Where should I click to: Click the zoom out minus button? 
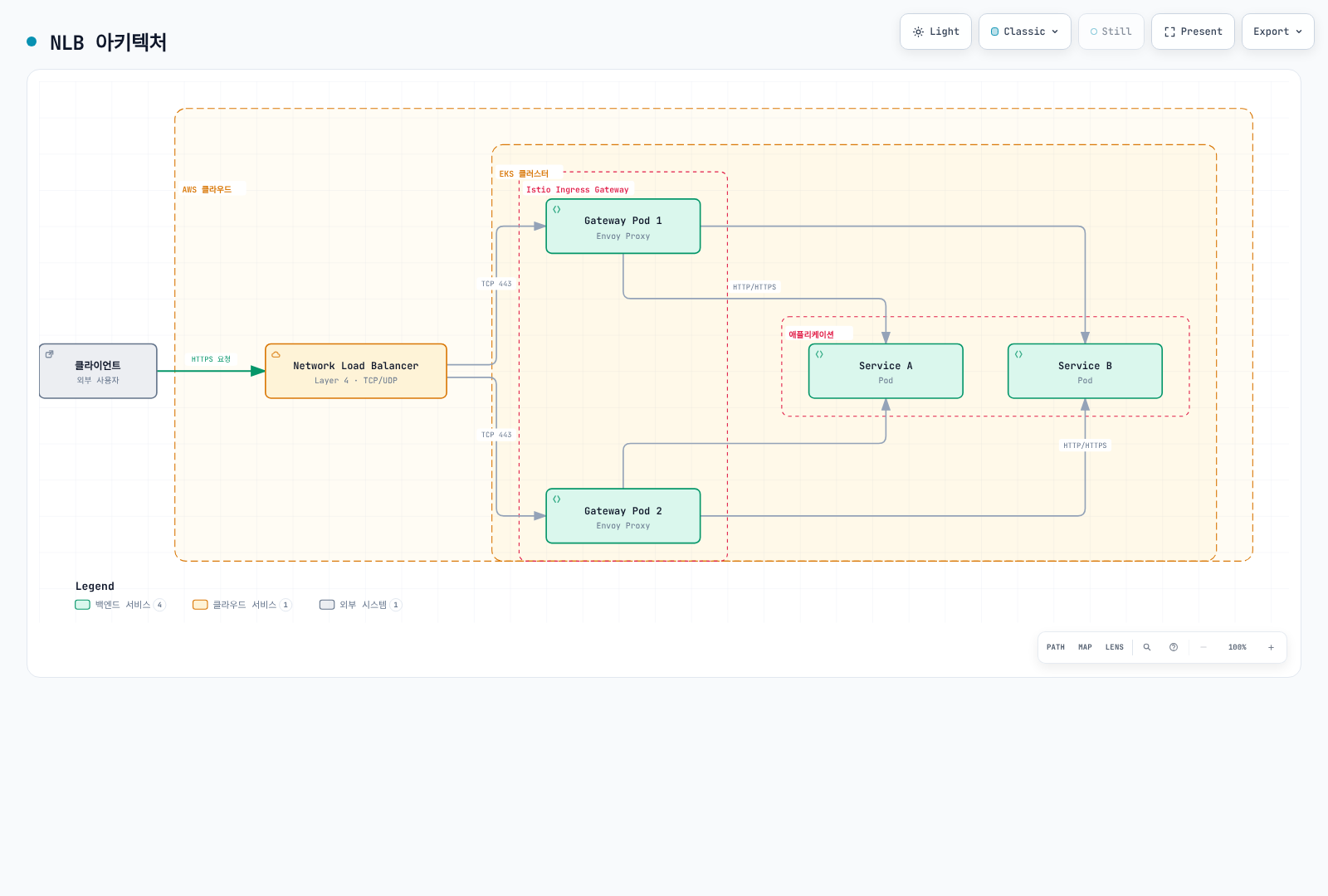tap(1203, 647)
